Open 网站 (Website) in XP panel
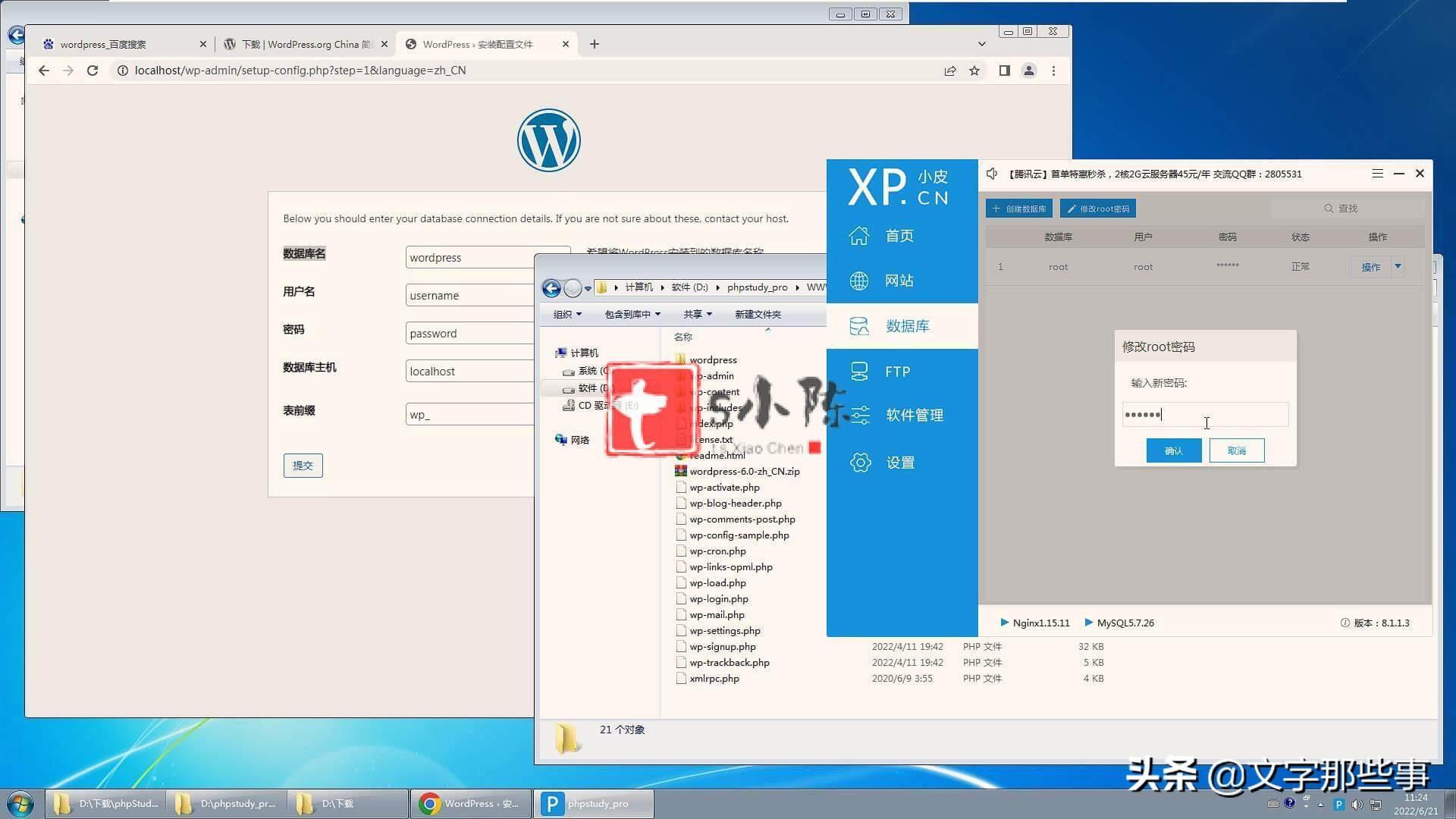This screenshot has width=1456, height=819. point(897,280)
